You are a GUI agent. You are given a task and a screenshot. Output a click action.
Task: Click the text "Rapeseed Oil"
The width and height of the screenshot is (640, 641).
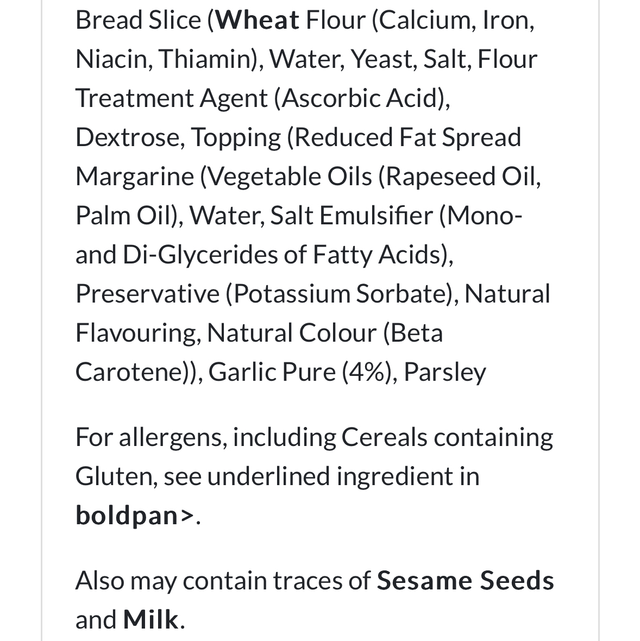point(462,177)
